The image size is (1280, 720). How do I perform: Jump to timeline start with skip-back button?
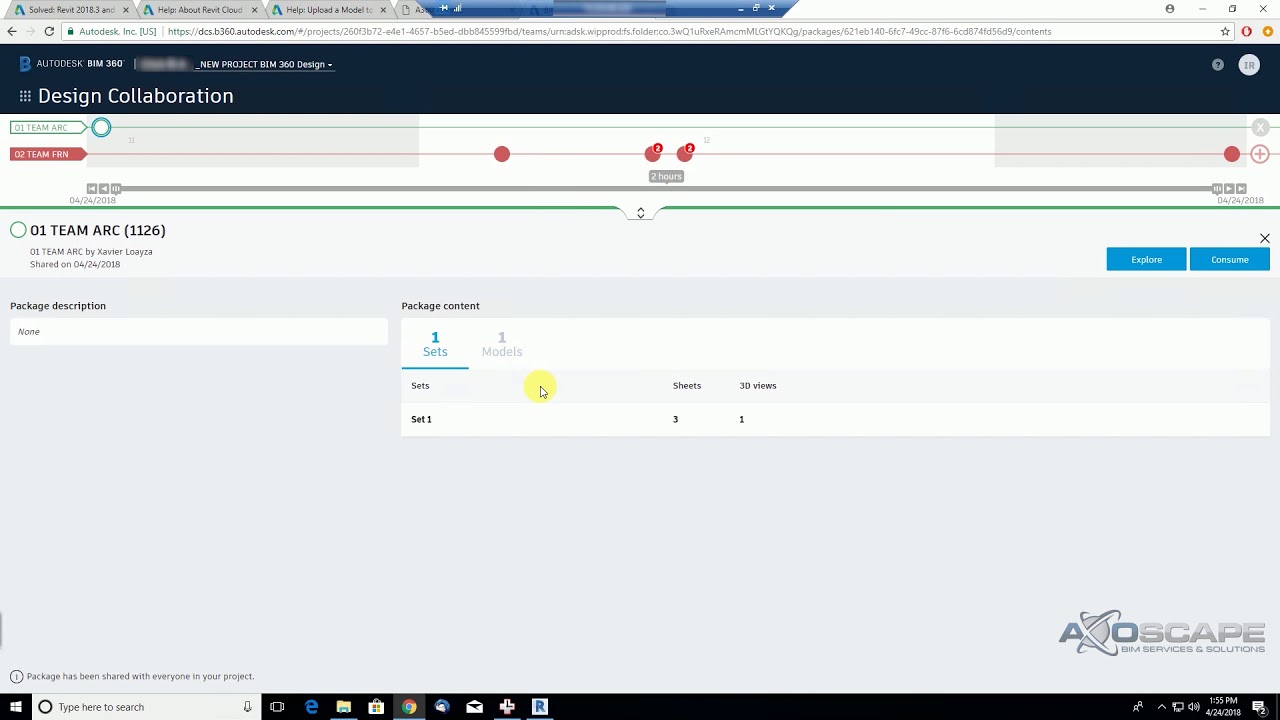click(x=92, y=188)
